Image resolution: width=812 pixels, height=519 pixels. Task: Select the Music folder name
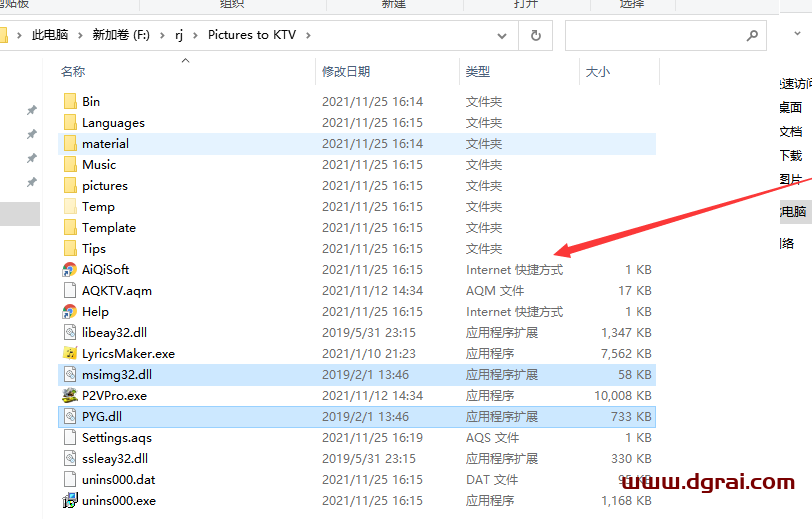(x=99, y=165)
